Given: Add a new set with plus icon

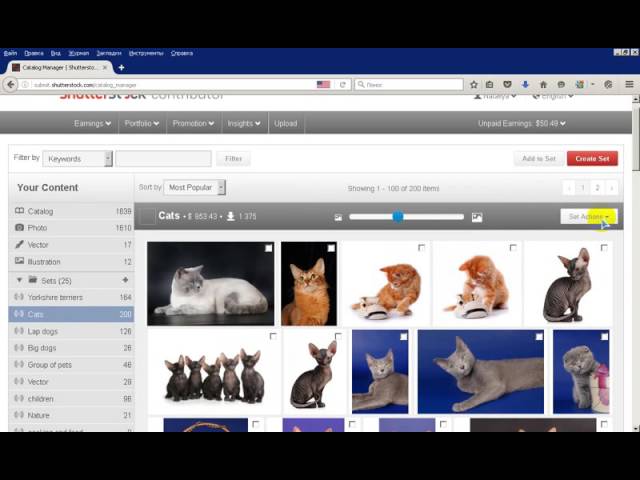Looking at the screenshot, I should coord(125,280).
